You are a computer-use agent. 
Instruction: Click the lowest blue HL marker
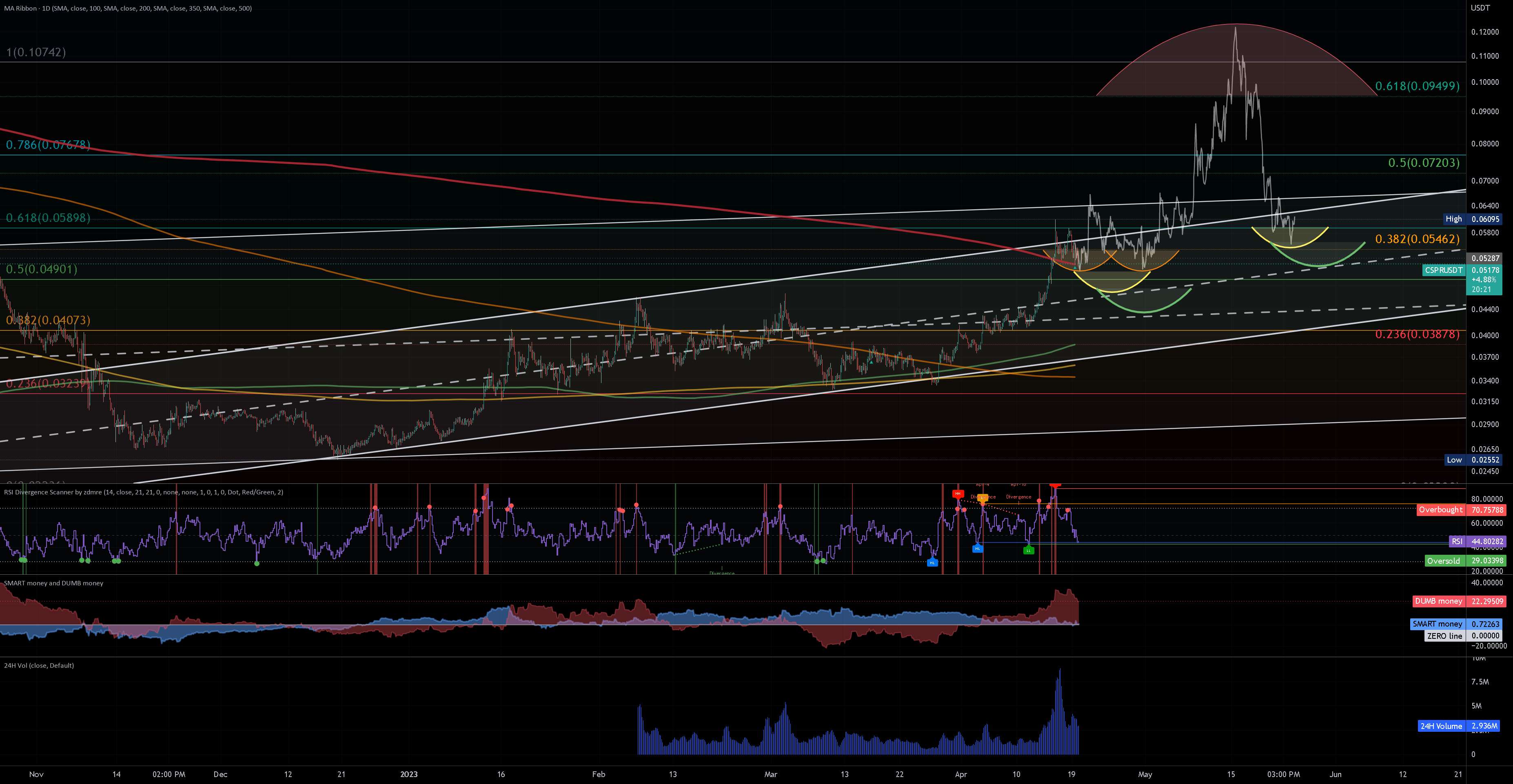click(x=932, y=563)
